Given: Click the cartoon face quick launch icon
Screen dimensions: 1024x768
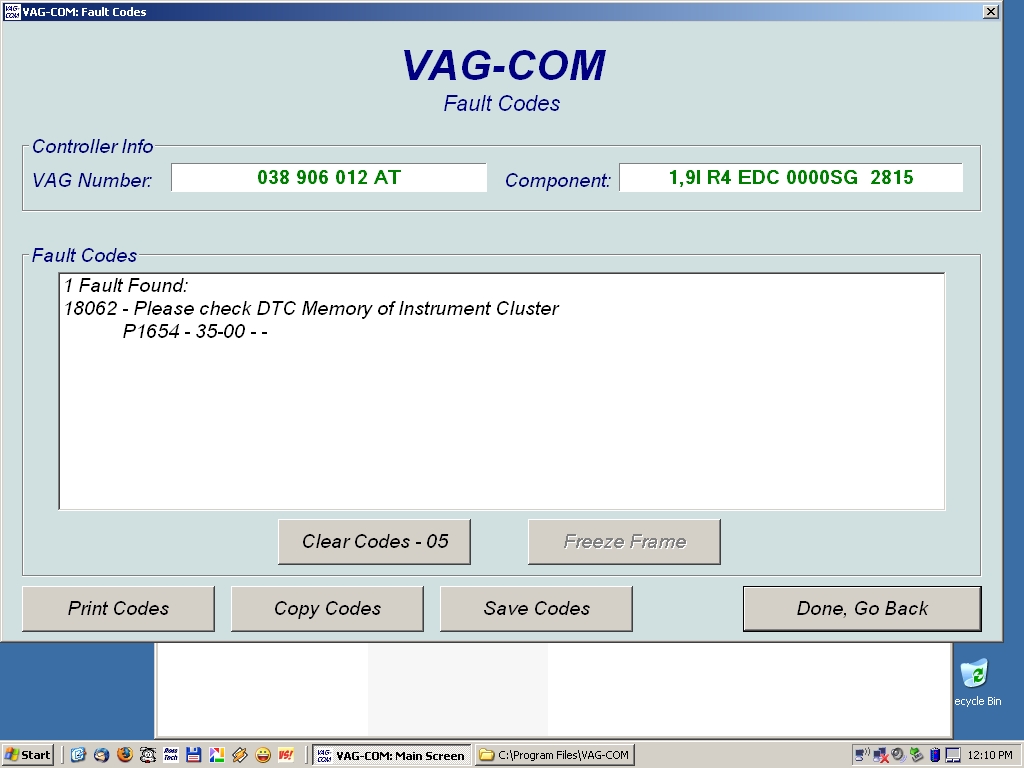Looking at the screenshot, I should (x=148, y=755).
